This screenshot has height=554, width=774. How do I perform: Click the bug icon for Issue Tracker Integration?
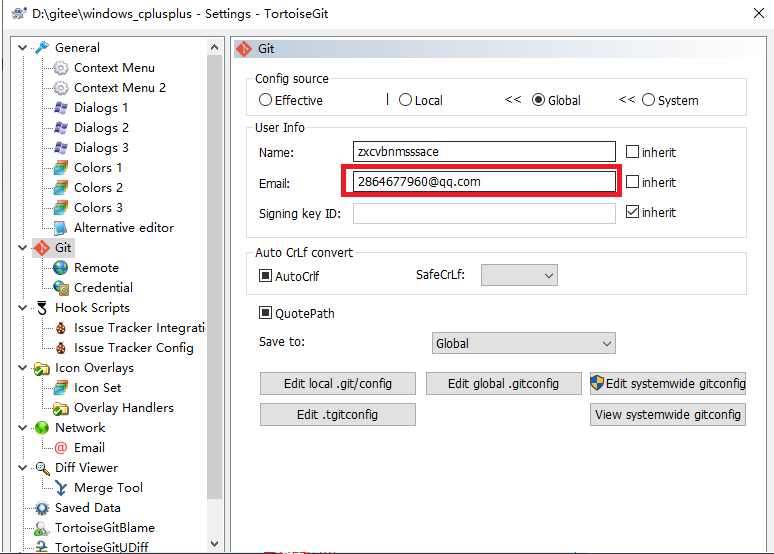pyautogui.click(x=61, y=328)
